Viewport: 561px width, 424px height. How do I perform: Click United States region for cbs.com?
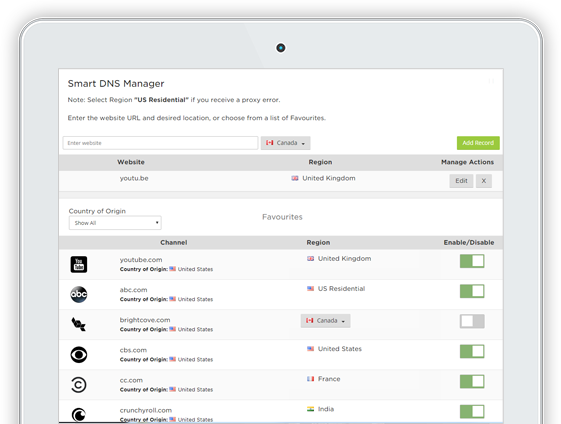(340, 349)
